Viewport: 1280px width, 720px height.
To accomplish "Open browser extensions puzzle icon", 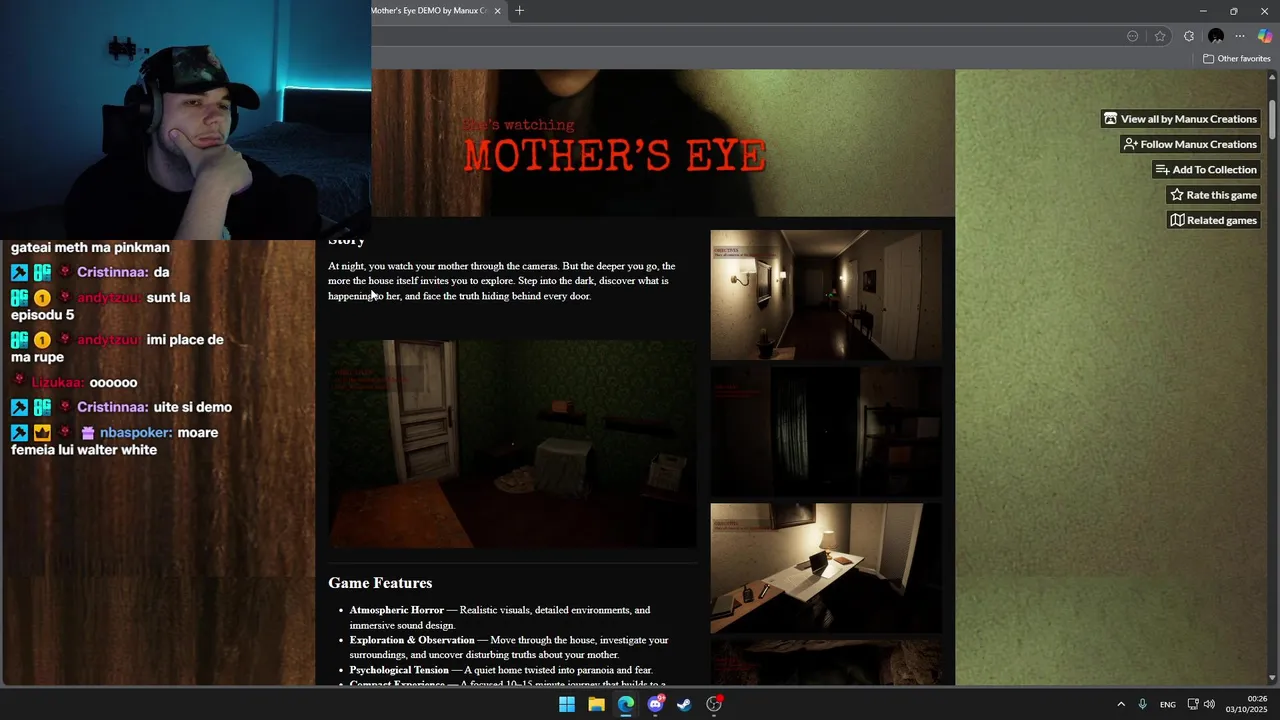I will (1188, 36).
